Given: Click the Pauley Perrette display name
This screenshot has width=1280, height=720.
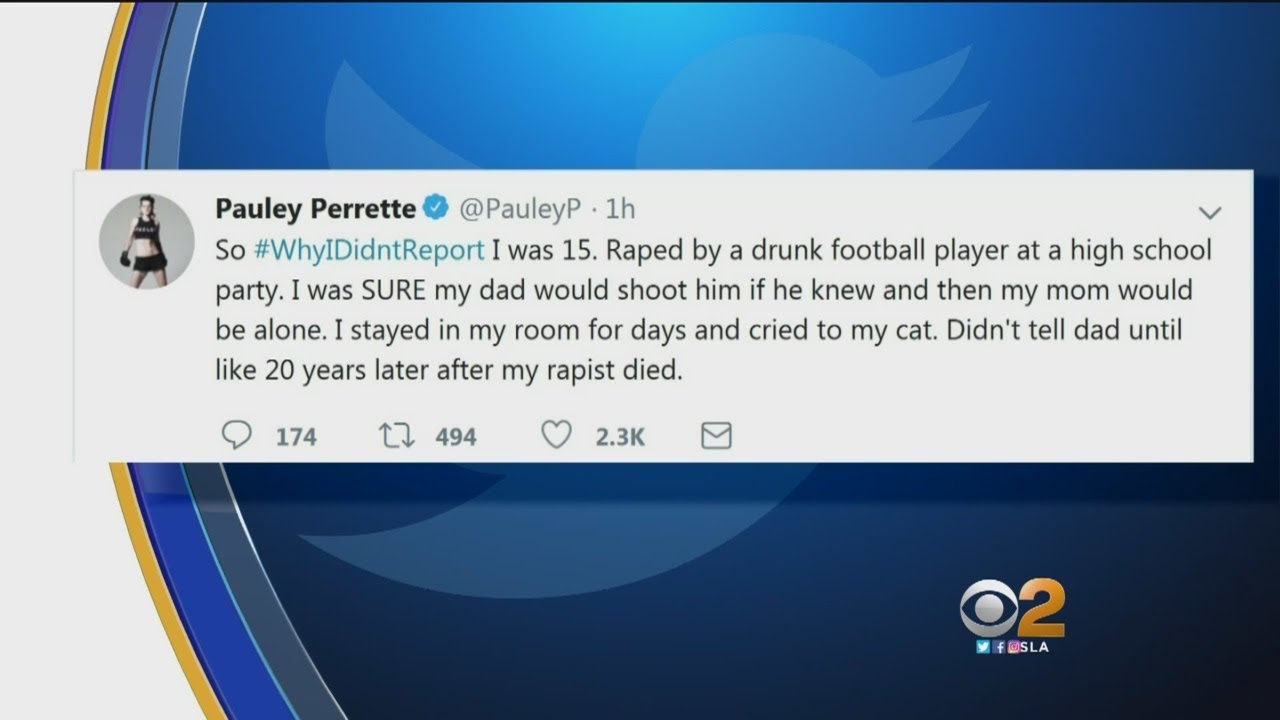Looking at the screenshot, I should [315, 209].
